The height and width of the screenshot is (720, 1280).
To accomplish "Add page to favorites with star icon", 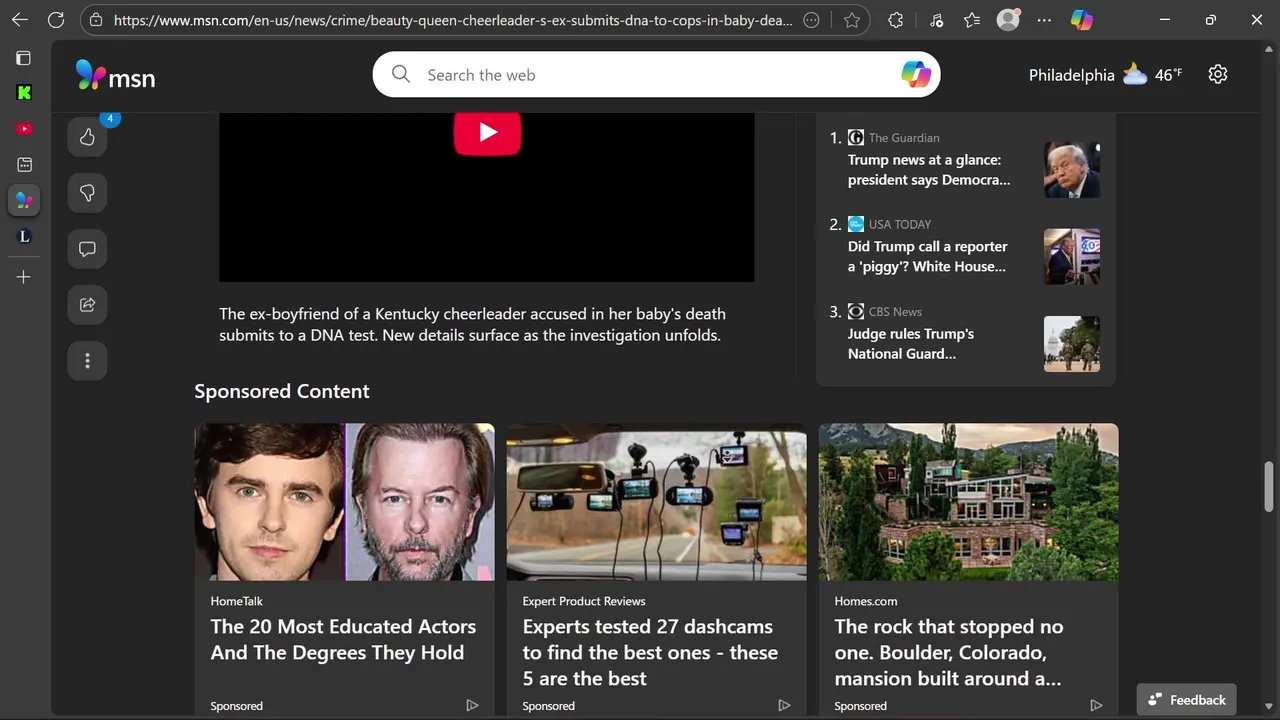I will tap(851, 20).
